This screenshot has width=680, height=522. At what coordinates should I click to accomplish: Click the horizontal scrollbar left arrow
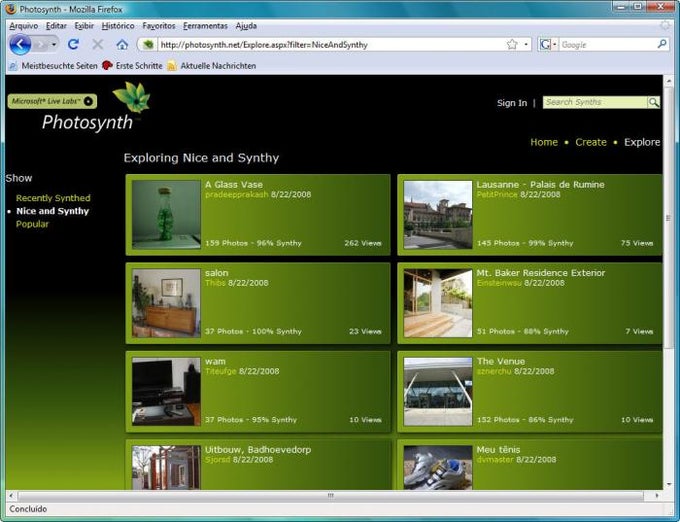click(x=11, y=495)
